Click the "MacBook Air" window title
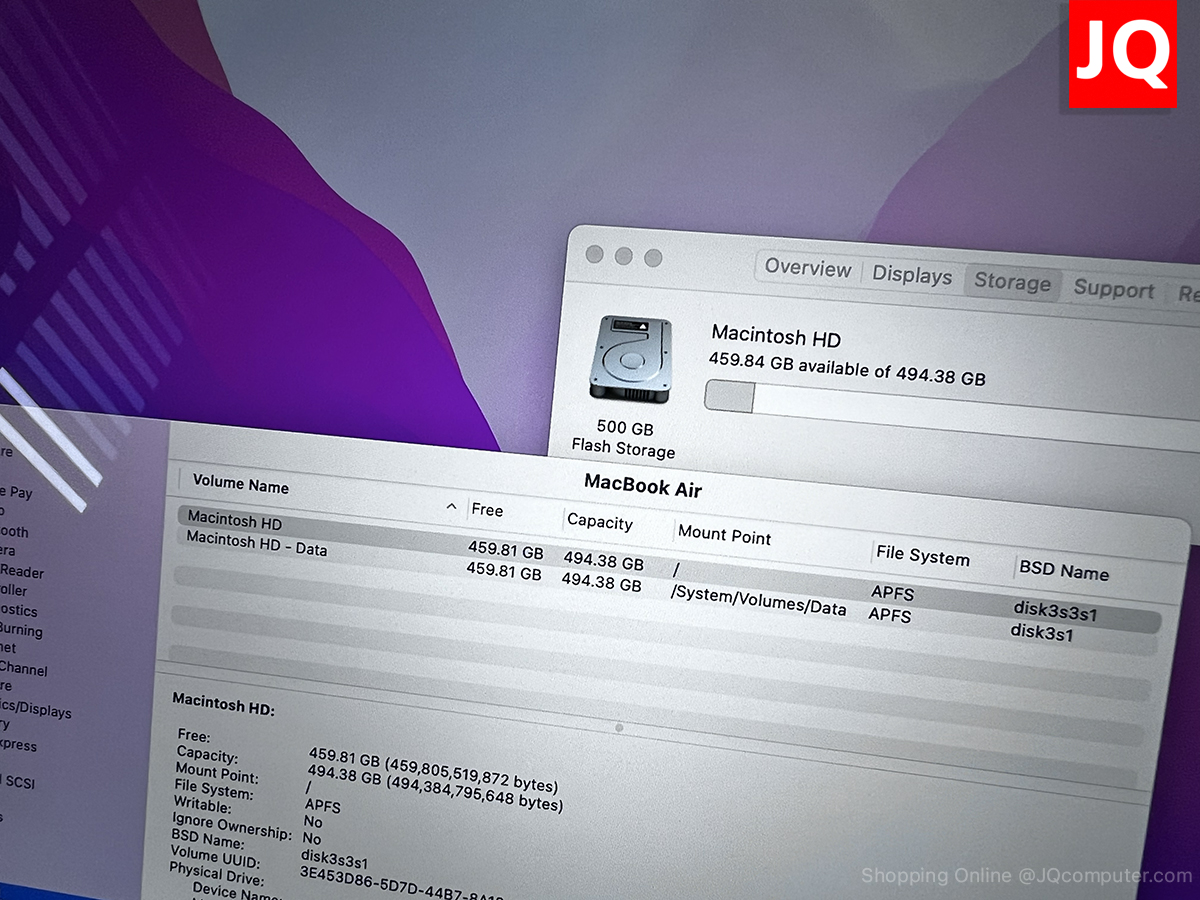 click(643, 485)
